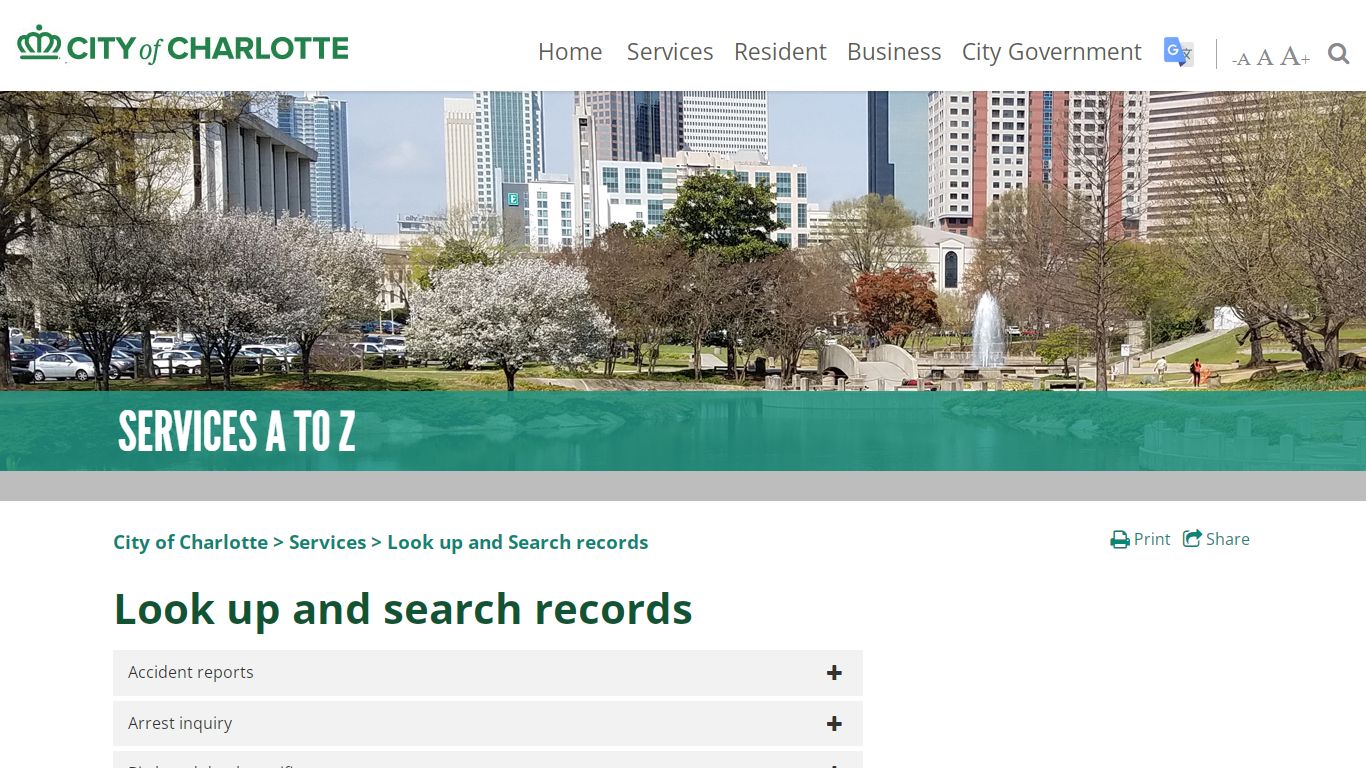Open the Resident menu
The width and height of the screenshot is (1366, 768).
(x=780, y=52)
